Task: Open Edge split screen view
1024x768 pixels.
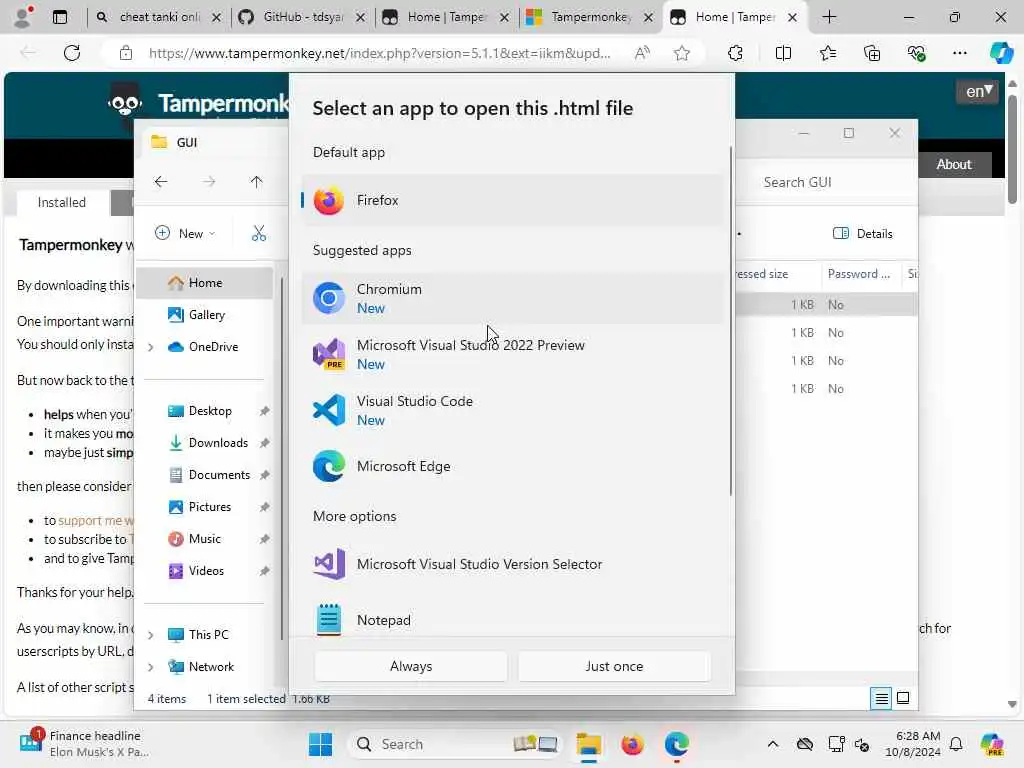Action: pos(783,53)
